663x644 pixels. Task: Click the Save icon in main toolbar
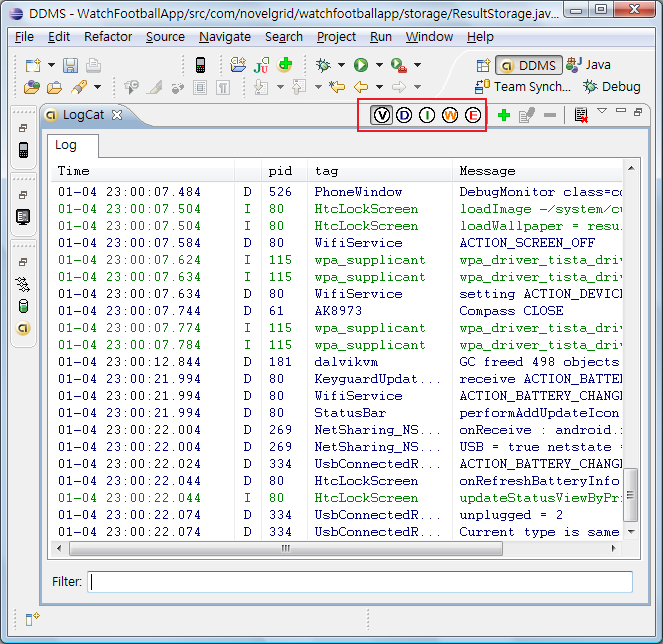point(70,65)
